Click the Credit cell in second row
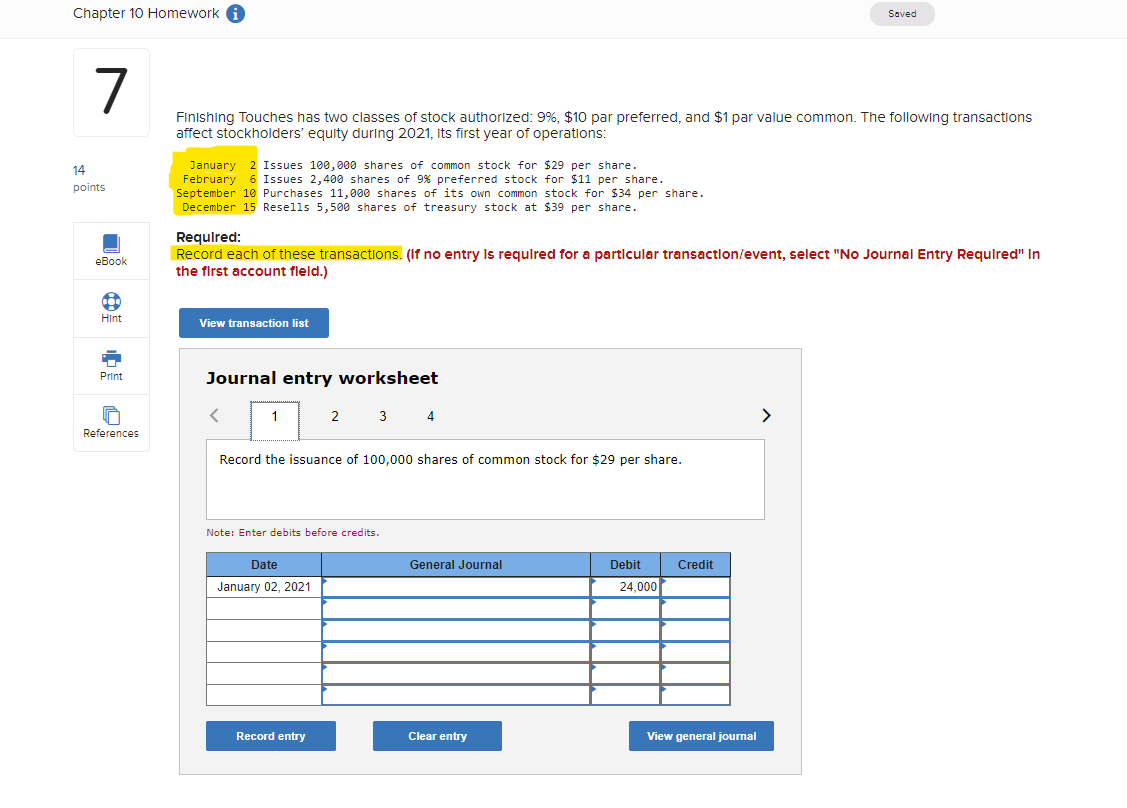Image resolution: width=1127 pixels, height=808 pixels. [x=695, y=609]
